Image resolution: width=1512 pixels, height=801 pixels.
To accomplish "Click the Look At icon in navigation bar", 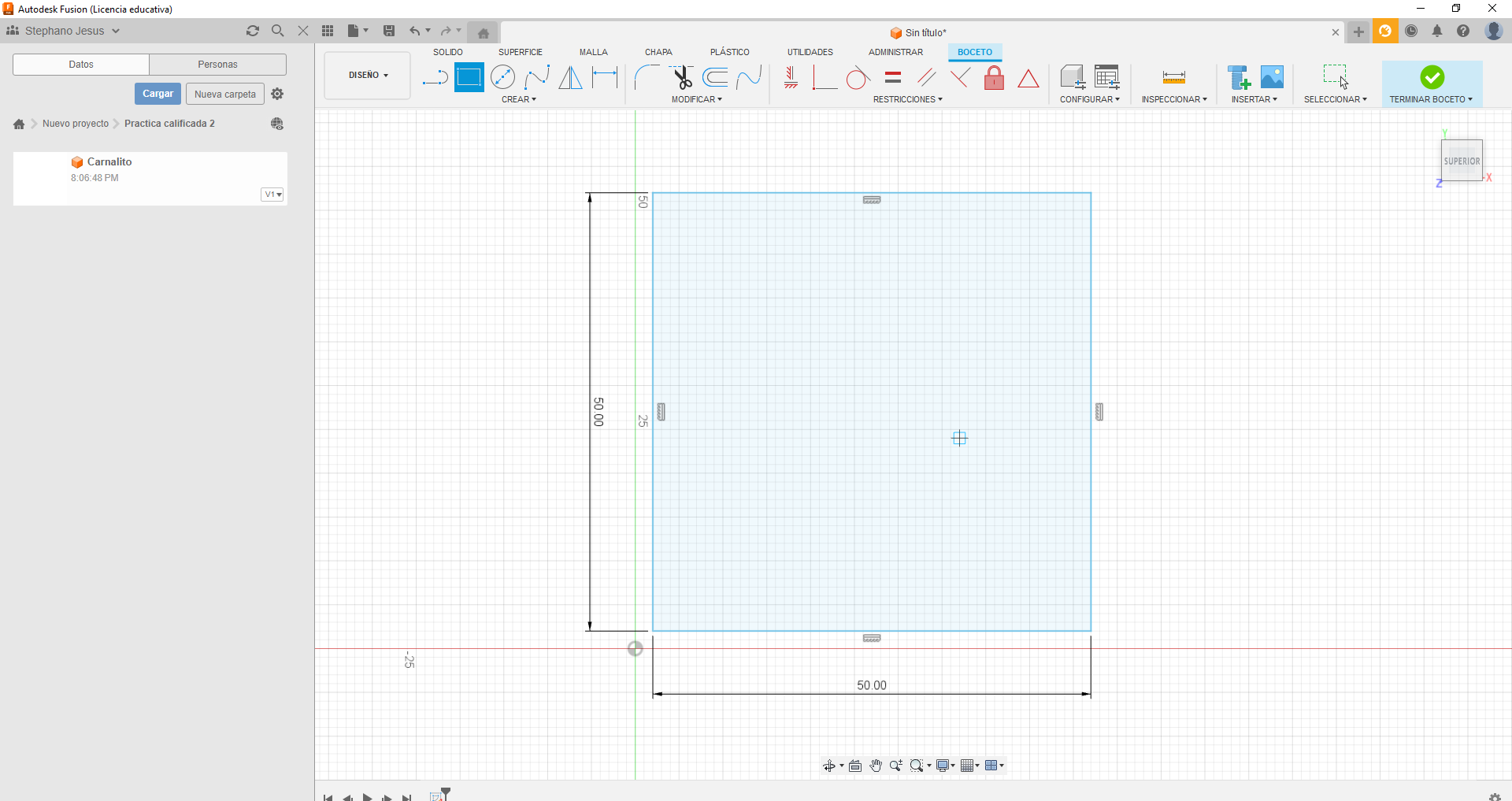I will 855,766.
